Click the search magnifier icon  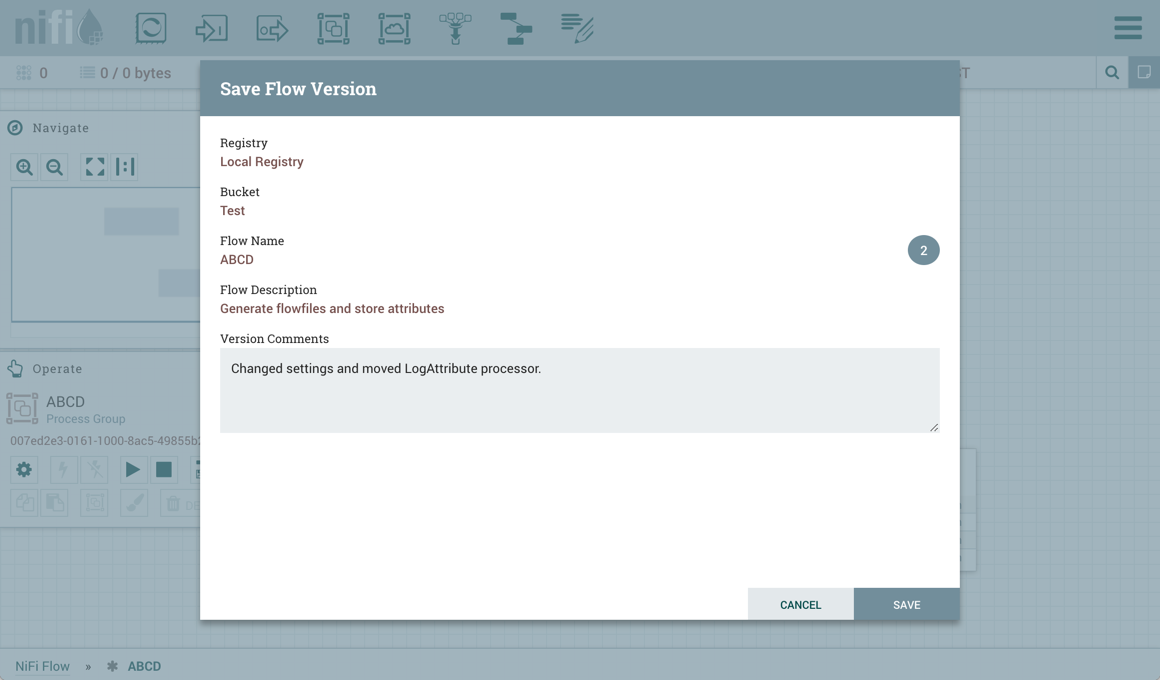point(1112,73)
